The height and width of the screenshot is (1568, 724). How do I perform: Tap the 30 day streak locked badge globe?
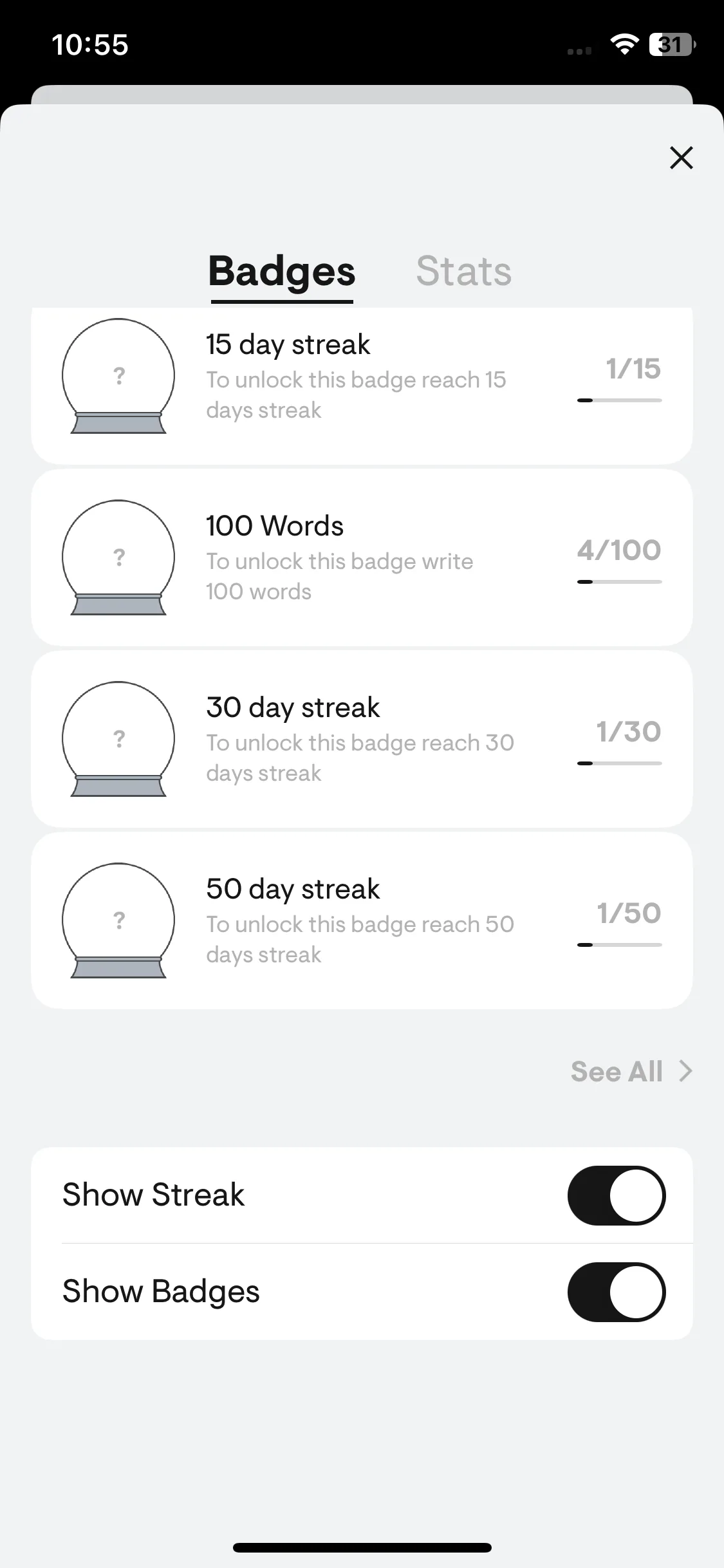[x=118, y=739]
